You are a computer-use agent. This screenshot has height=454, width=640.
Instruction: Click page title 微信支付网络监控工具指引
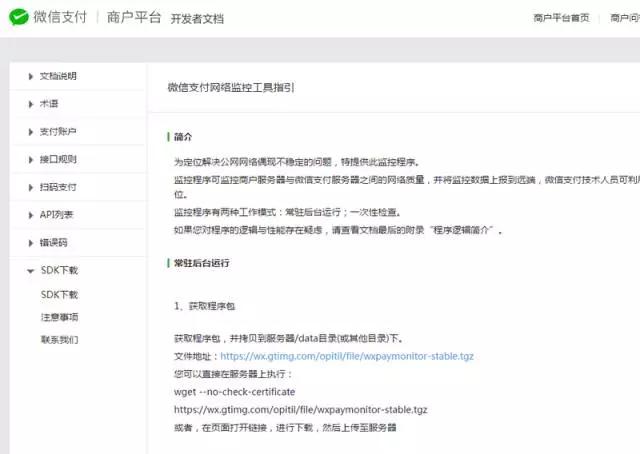(x=231, y=87)
